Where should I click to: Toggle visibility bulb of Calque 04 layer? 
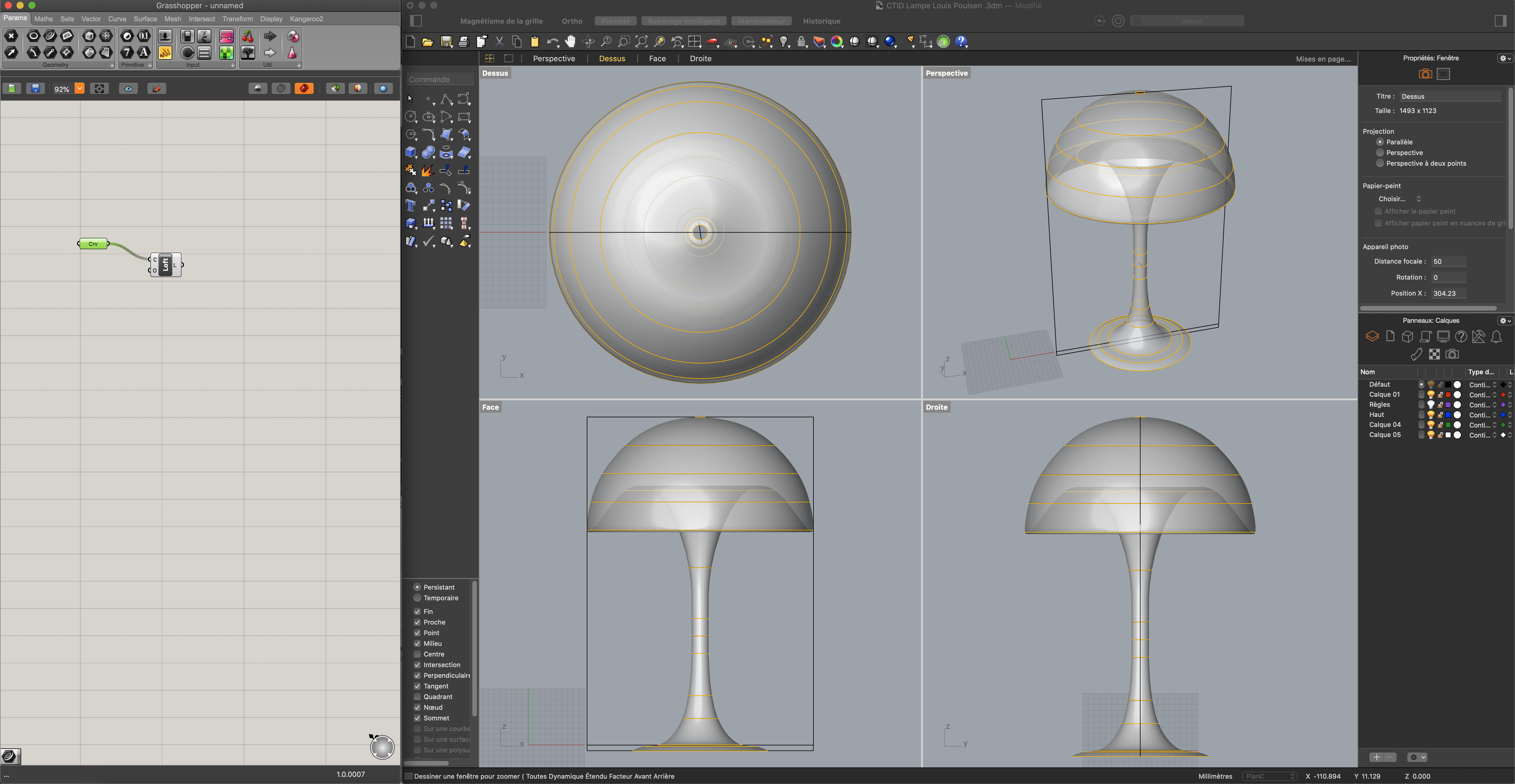(x=1430, y=425)
